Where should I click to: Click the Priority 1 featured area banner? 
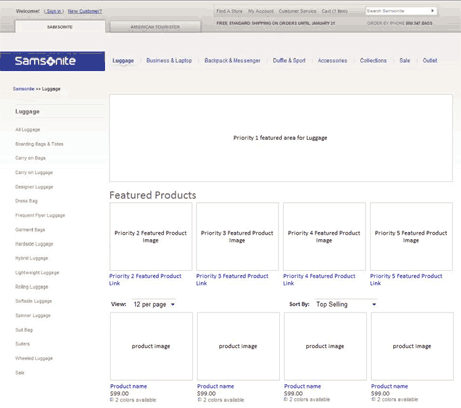pyautogui.click(x=281, y=138)
